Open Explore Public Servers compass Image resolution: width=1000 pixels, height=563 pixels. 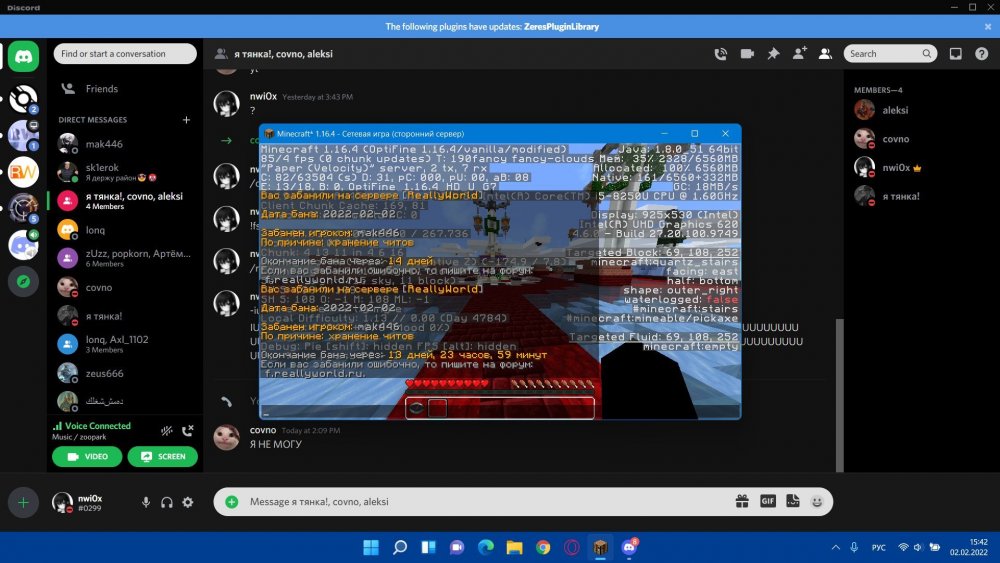click(x=24, y=282)
